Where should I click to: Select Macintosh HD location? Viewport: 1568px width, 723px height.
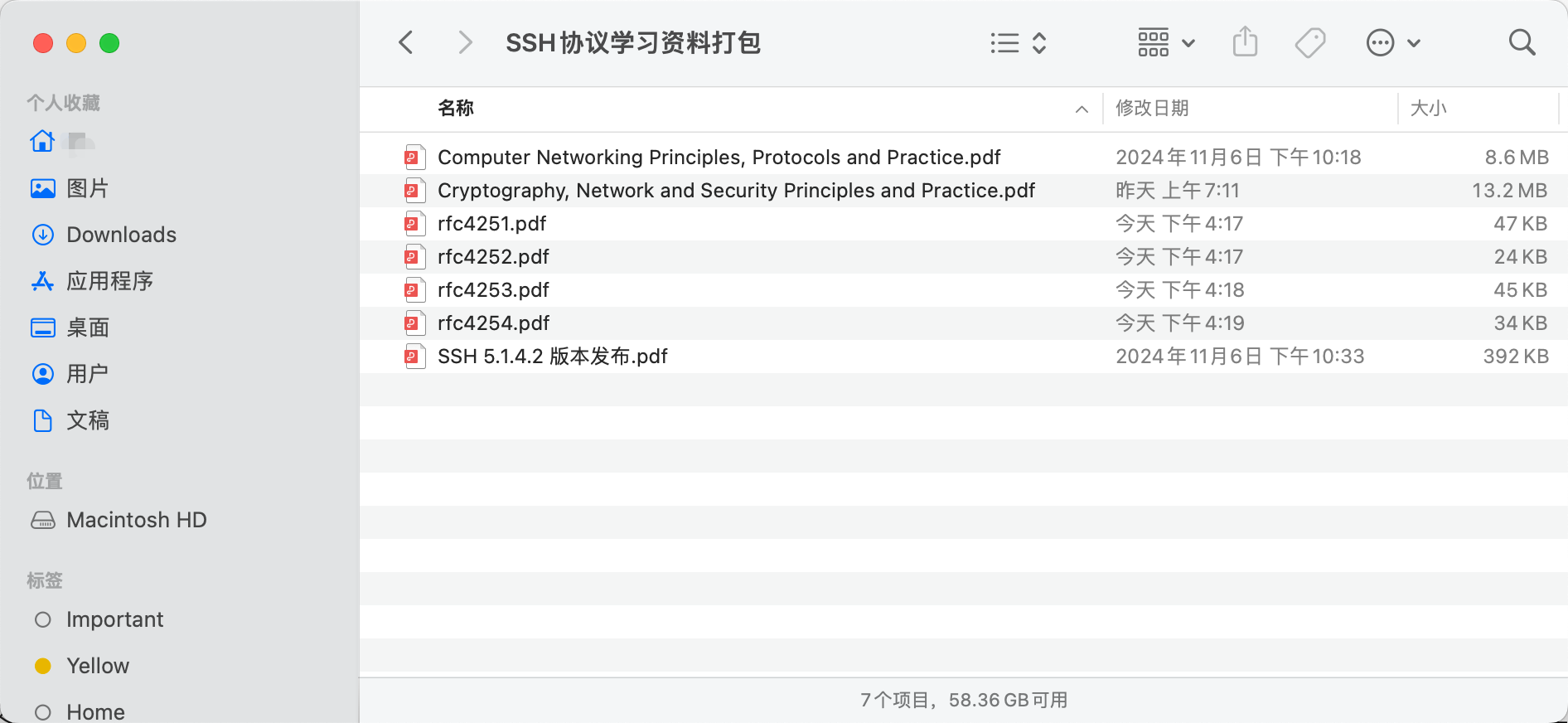click(x=137, y=520)
